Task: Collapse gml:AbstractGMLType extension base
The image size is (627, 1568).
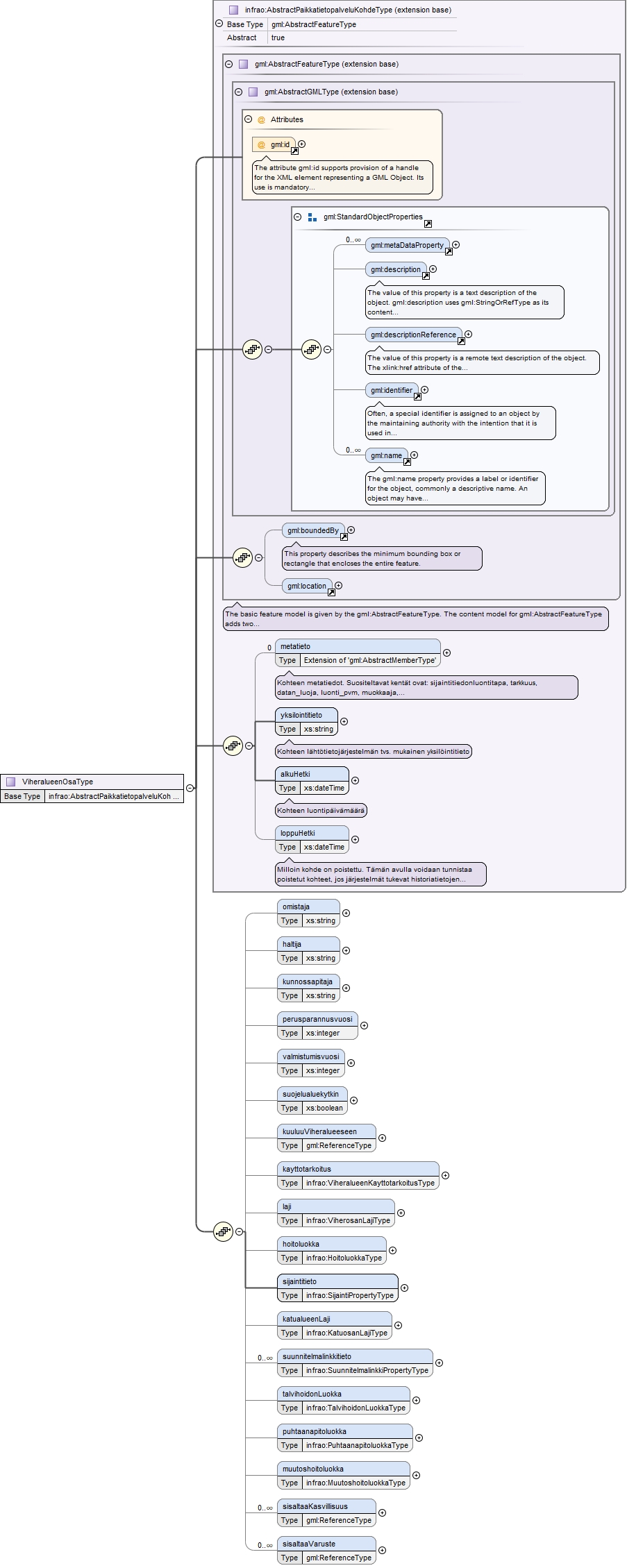Action: (239, 92)
